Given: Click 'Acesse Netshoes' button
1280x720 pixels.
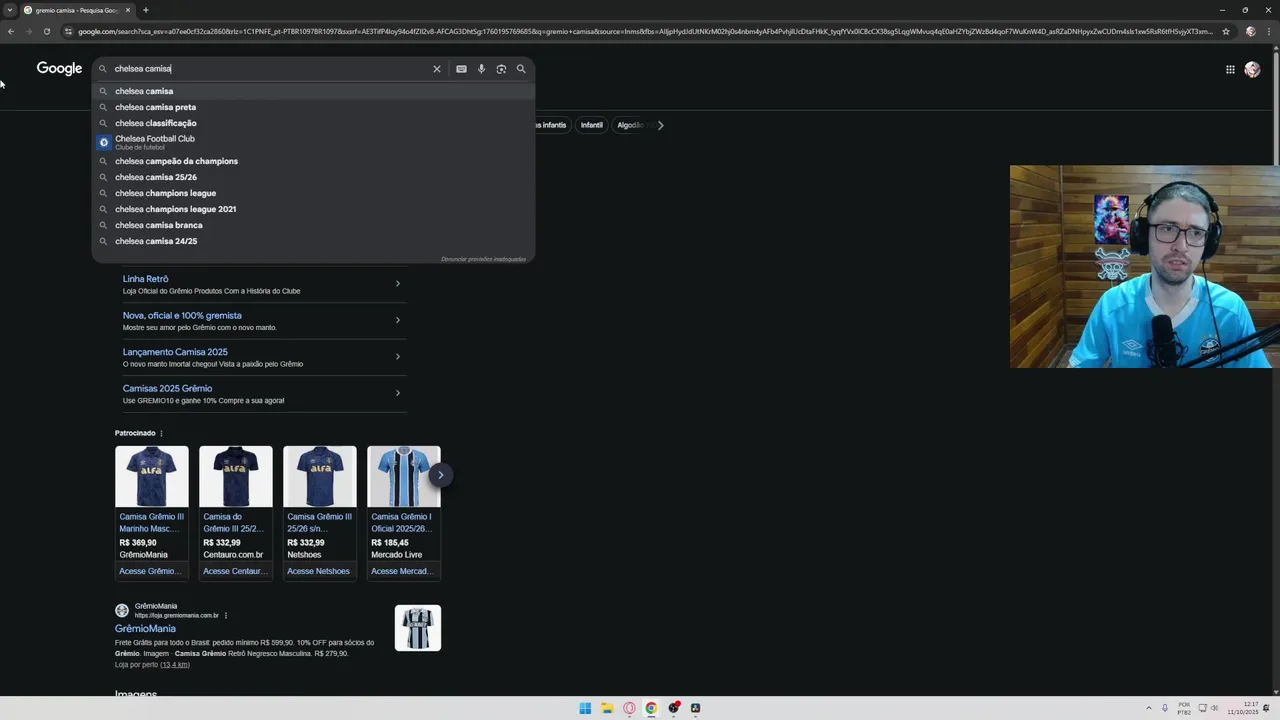Looking at the screenshot, I should (x=318, y=571).
